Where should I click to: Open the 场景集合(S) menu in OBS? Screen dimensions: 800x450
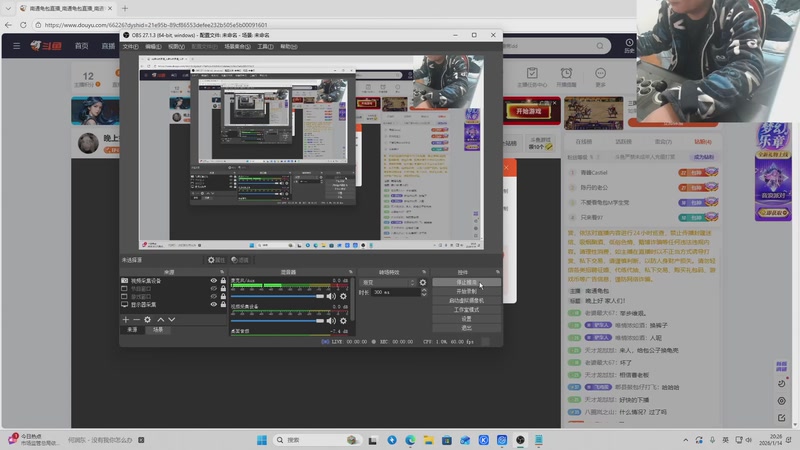pyautogui.click(x=237, y=46)
